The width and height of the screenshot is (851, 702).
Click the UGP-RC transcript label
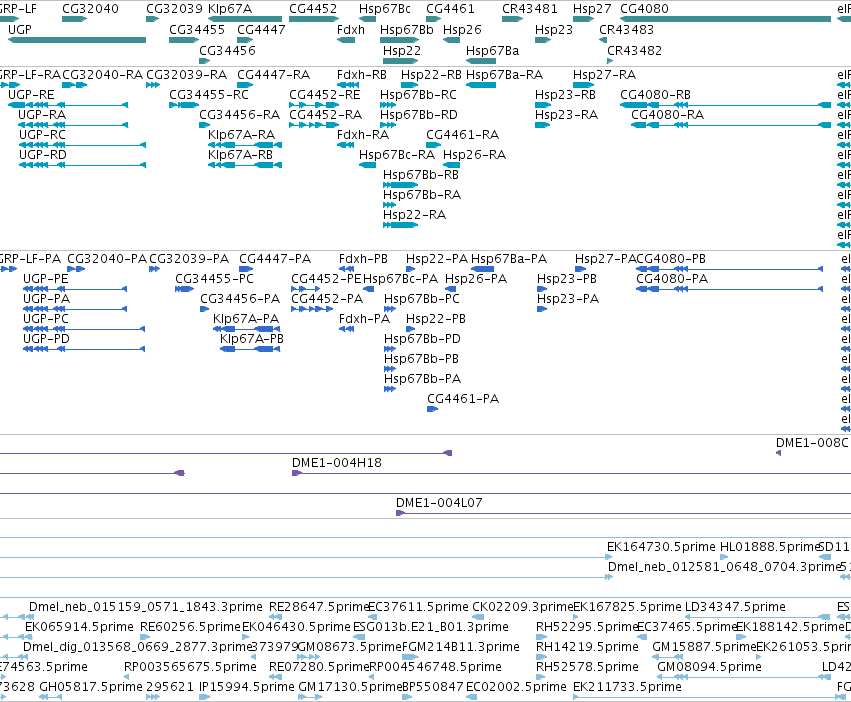tap(42, 135)
